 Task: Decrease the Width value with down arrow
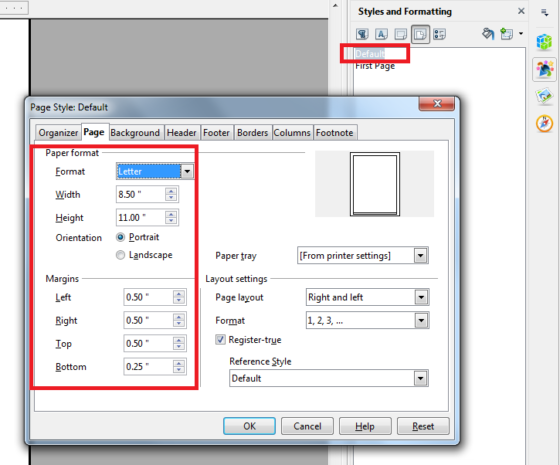pyautogui.click(x=171, y=198)
